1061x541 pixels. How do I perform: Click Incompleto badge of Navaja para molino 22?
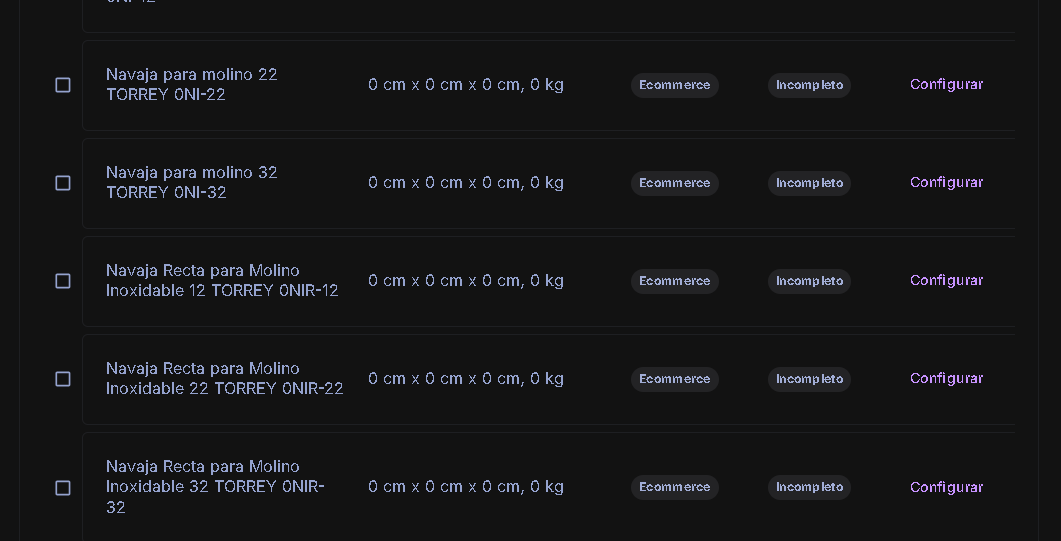pyautogui.click(x=809, y=85)
